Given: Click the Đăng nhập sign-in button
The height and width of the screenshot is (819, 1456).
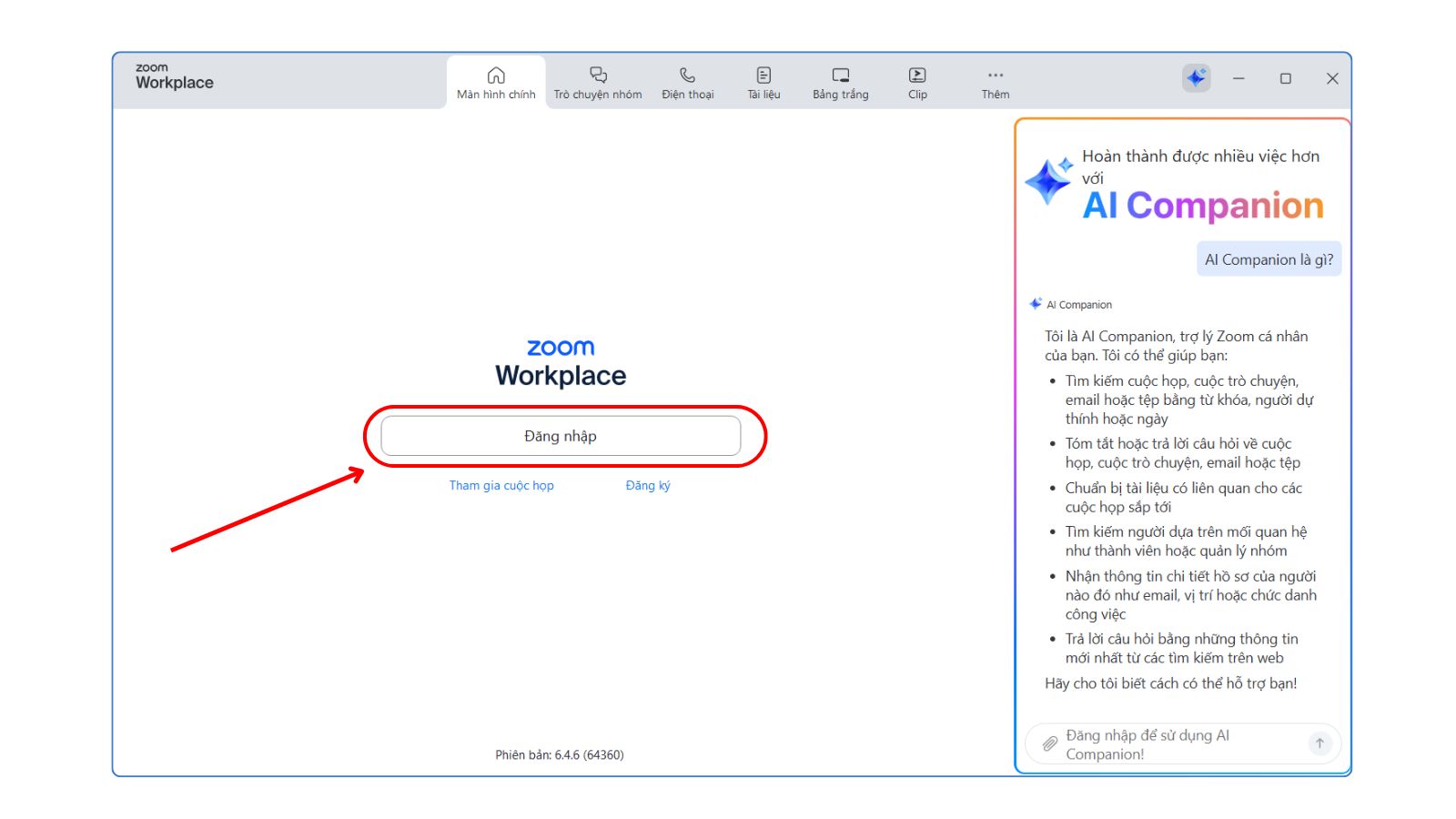Looking at the screenshot, I should (561, 436).
